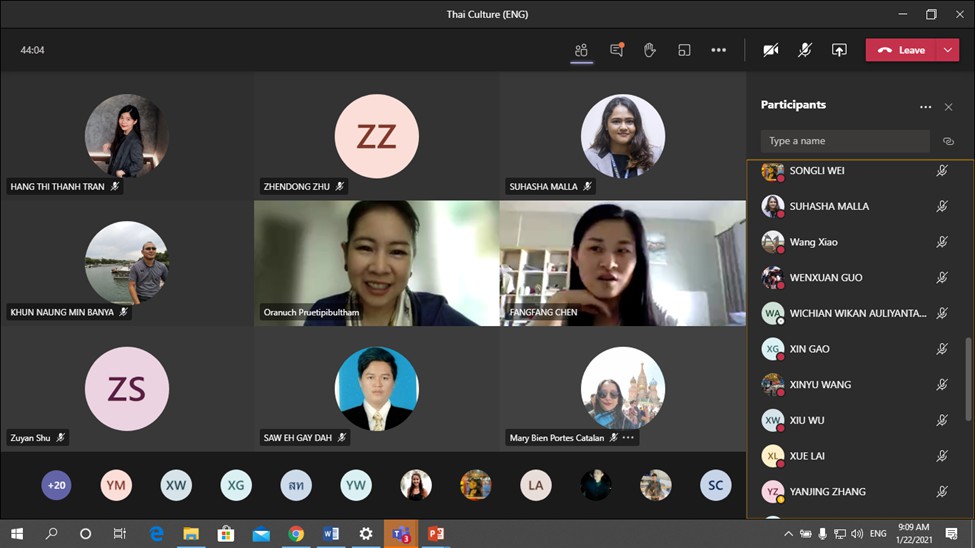The height and width of the screenshot is (548, 975).
Task: Click mic icon next to SONGLI WEI
Action: (942, 170)
